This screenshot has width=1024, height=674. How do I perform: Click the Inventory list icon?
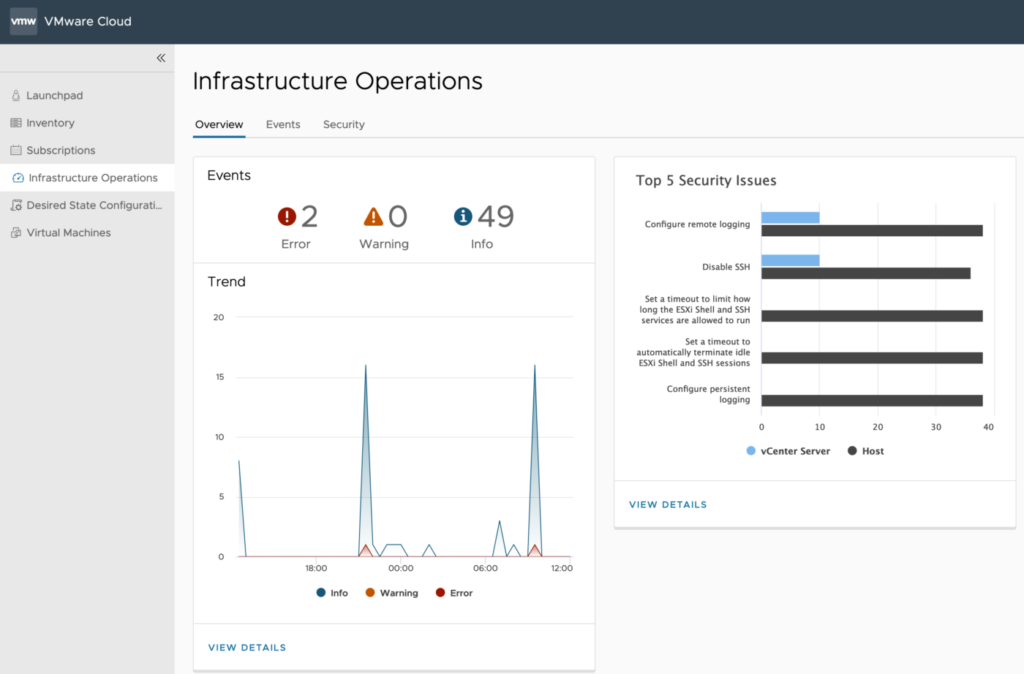[16, 123]
